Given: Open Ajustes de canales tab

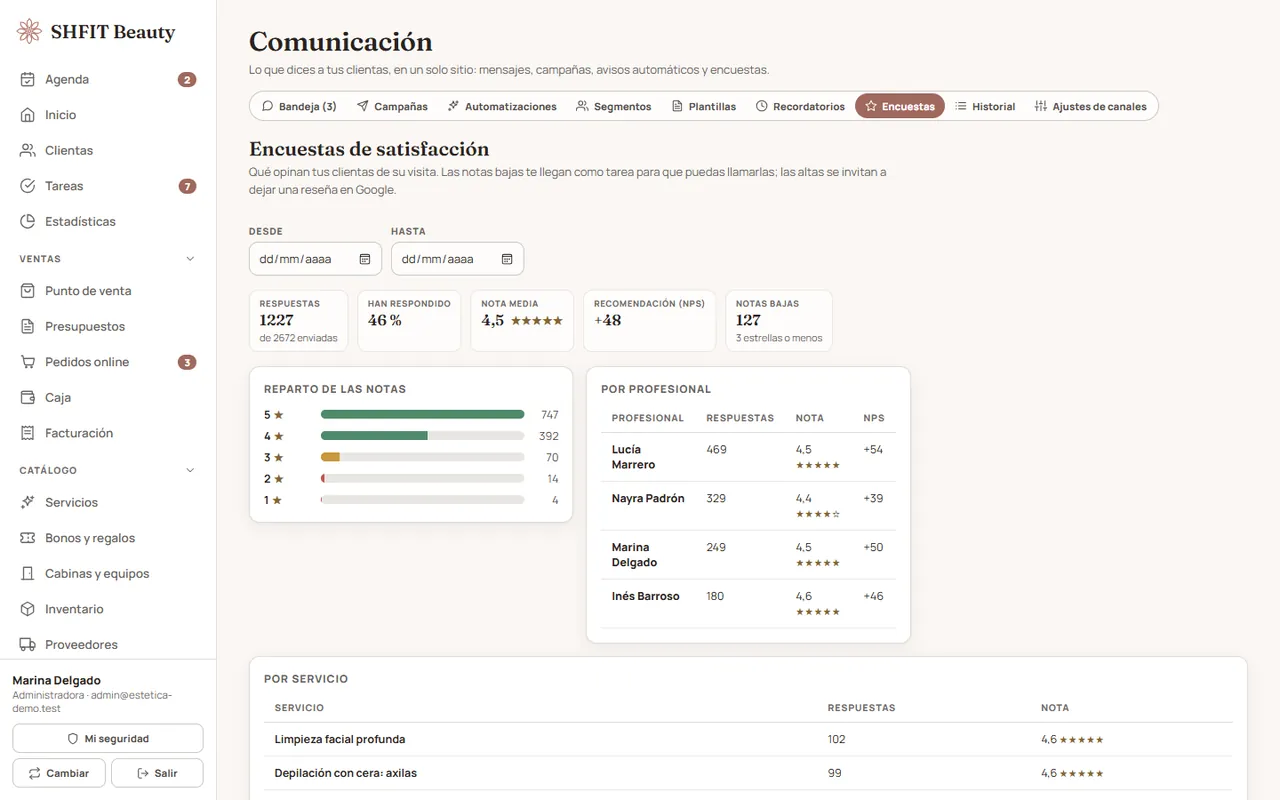Looking at the screenshot, I should [x=1091, y=106].
